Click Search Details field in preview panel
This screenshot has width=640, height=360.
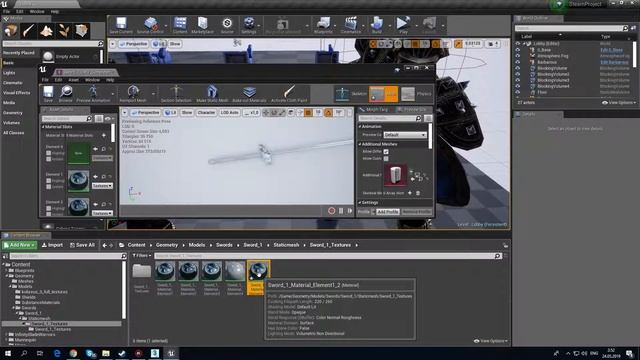(x=390, y=118)
